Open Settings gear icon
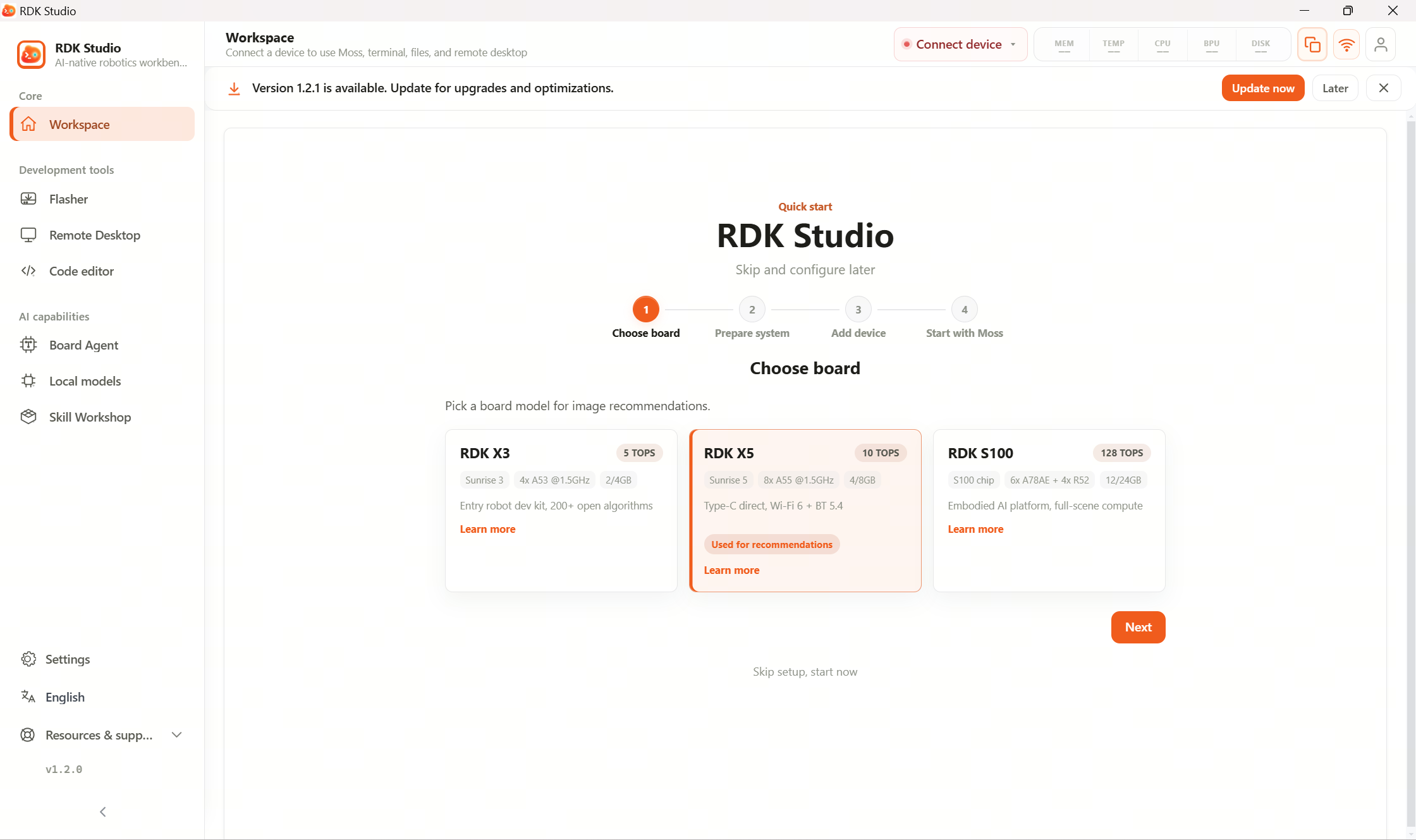 (x=28, y=659)
